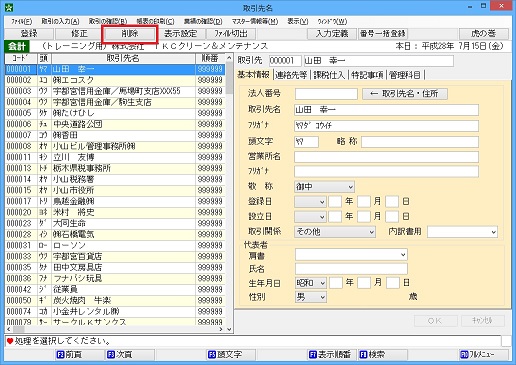Image resolution: width=516 pixels, height=365 pixels.
Task: Open the ファイル(F) menu
Action: point(22,21)
